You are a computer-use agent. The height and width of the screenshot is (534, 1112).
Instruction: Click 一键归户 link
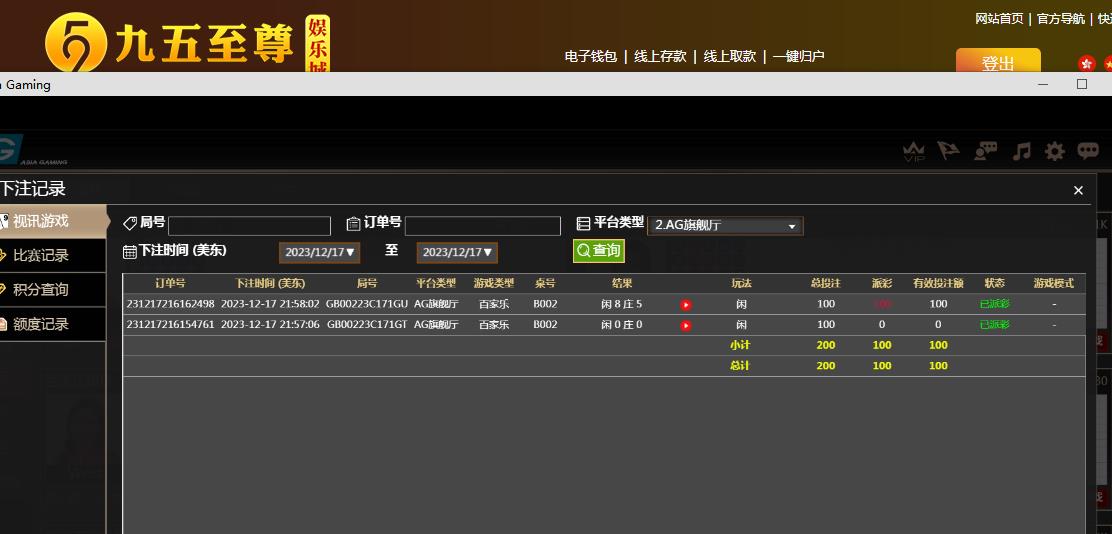pyautogui.click(x=799, y=57)
